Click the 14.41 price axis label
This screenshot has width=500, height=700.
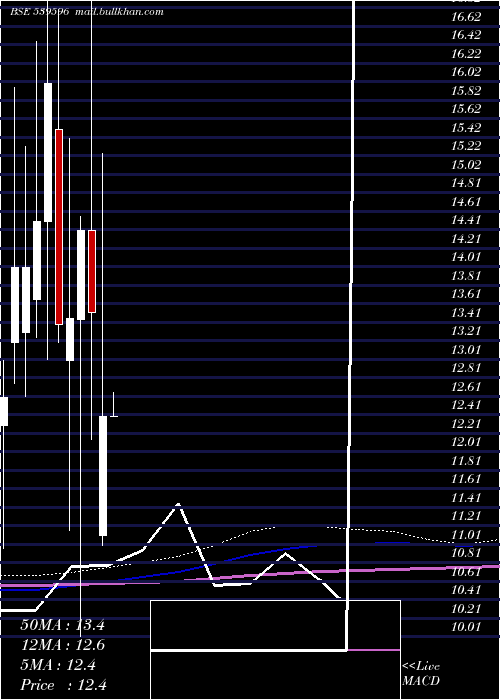(x=467, y=220)
